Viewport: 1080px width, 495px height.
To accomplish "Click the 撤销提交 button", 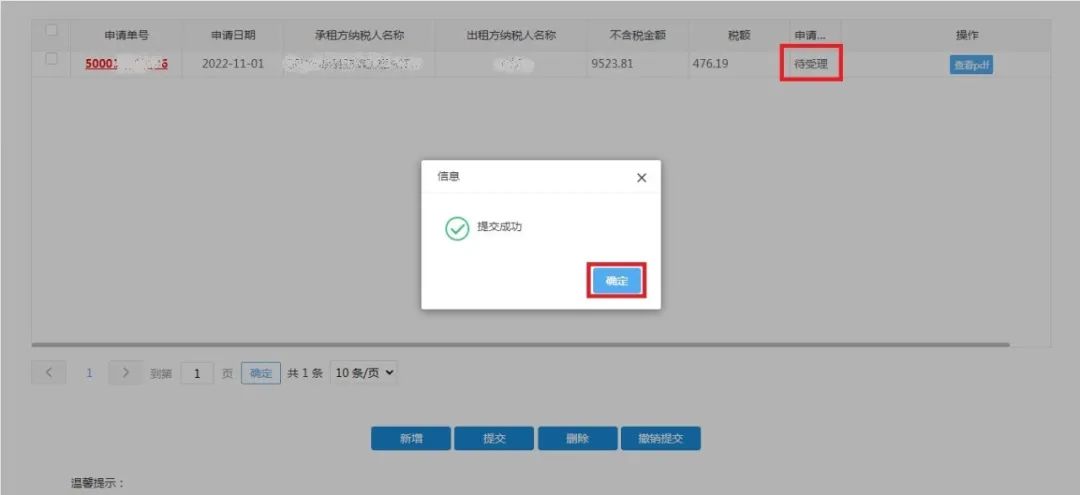I will (661, 439).
